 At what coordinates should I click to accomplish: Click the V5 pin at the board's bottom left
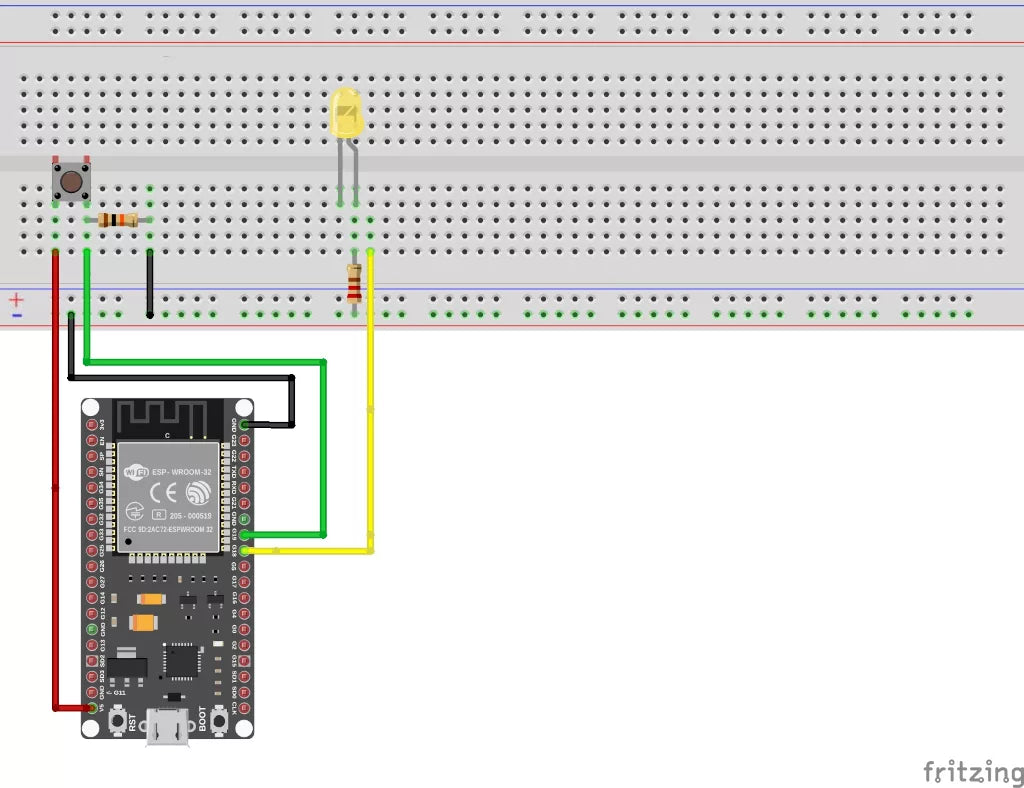(92, 708)
